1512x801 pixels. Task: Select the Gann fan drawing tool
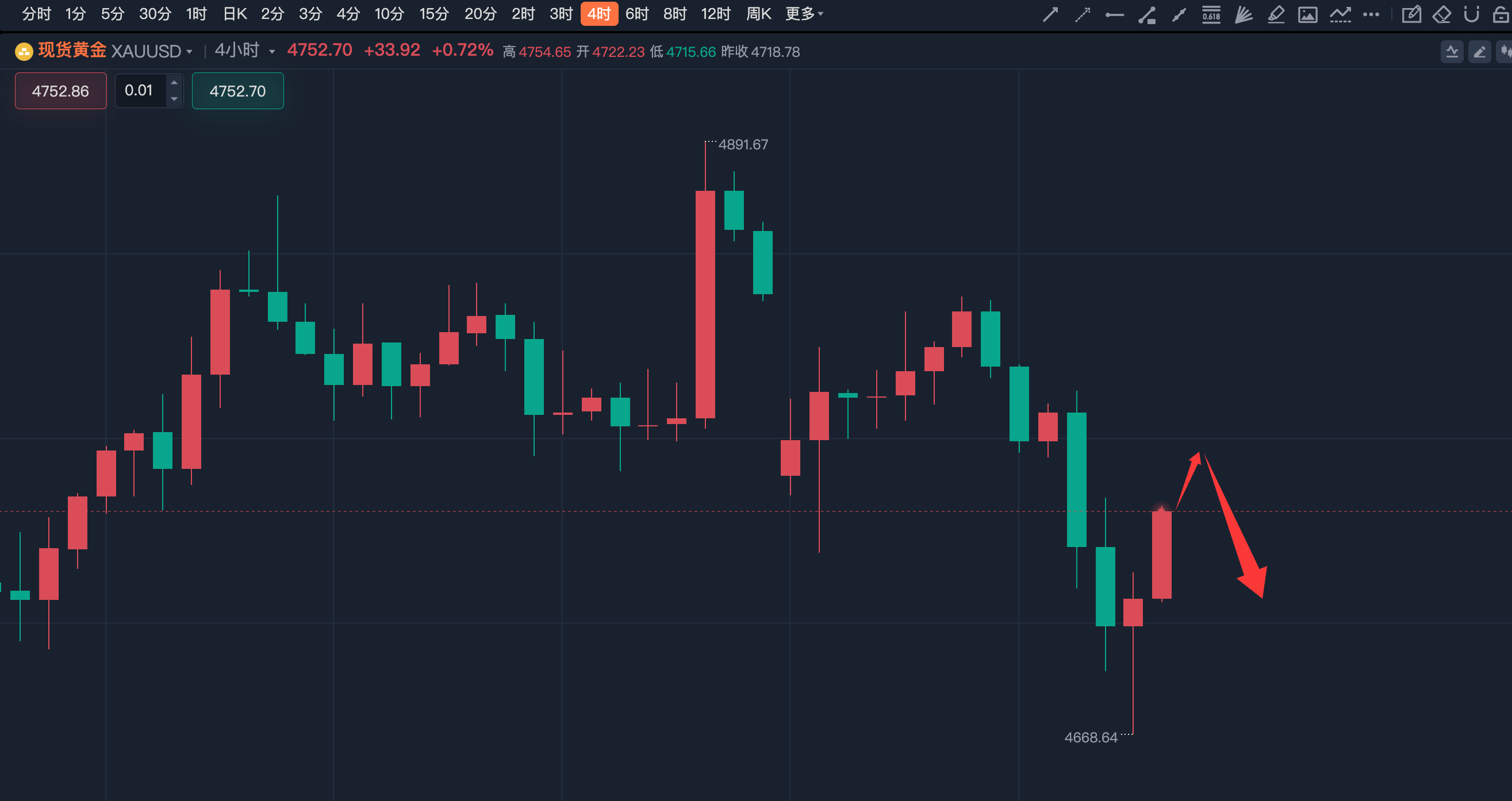(x=1243, y=14)
